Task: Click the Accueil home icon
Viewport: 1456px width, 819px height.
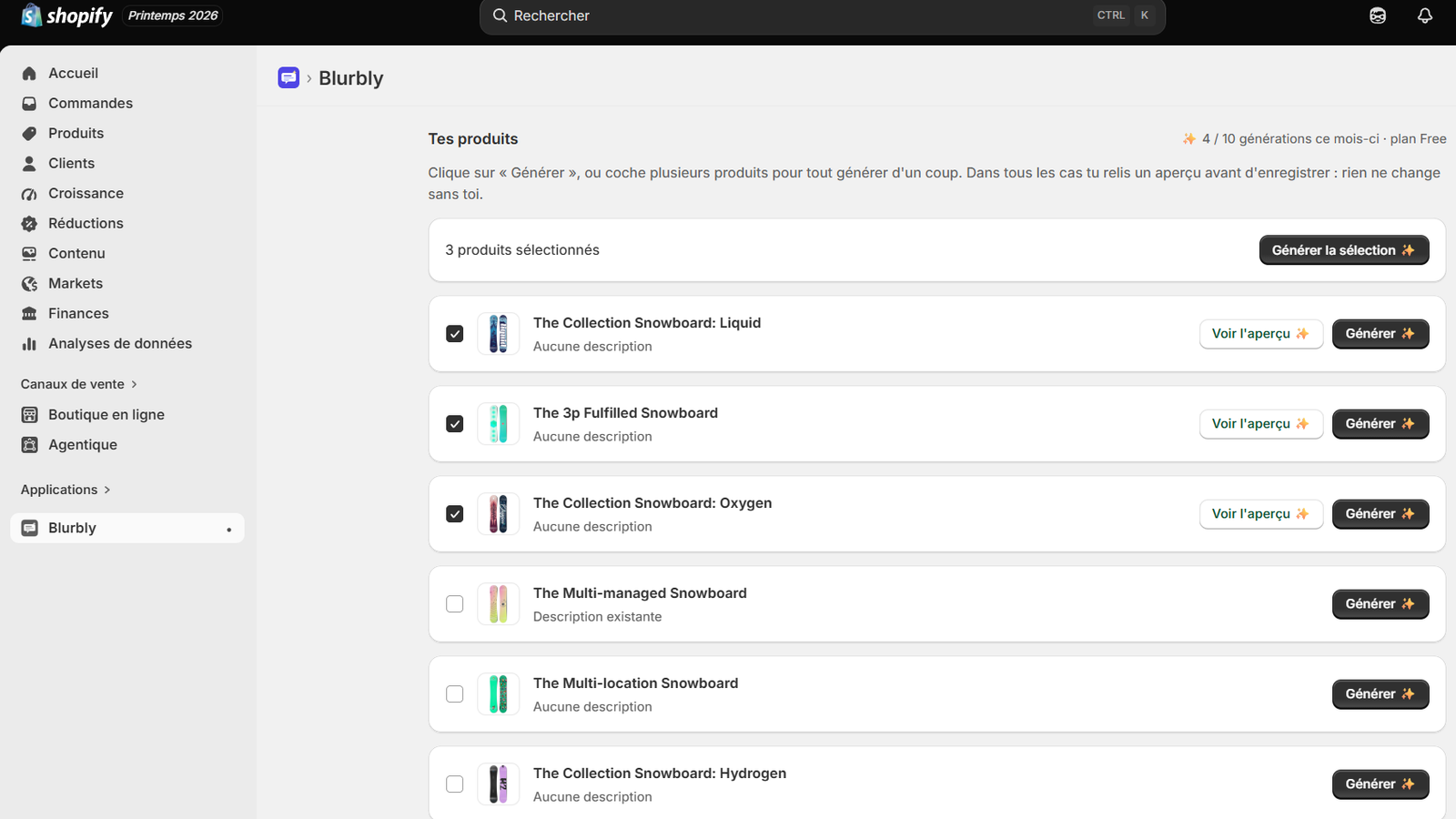Action: point(29,74)
